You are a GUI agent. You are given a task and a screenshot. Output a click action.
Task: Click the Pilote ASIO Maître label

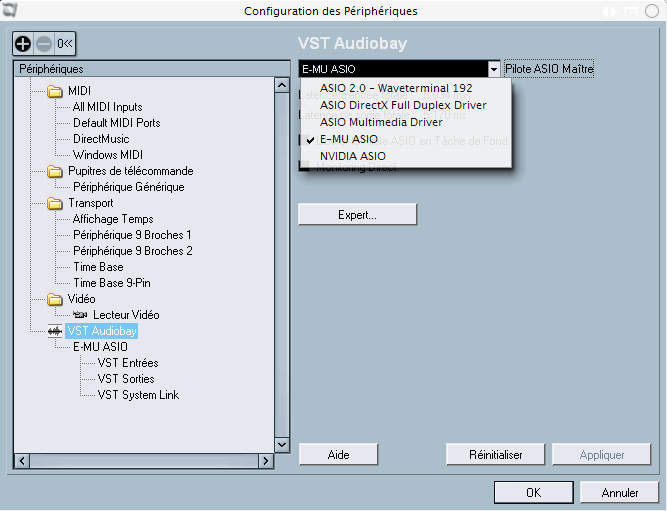[549, 69]
